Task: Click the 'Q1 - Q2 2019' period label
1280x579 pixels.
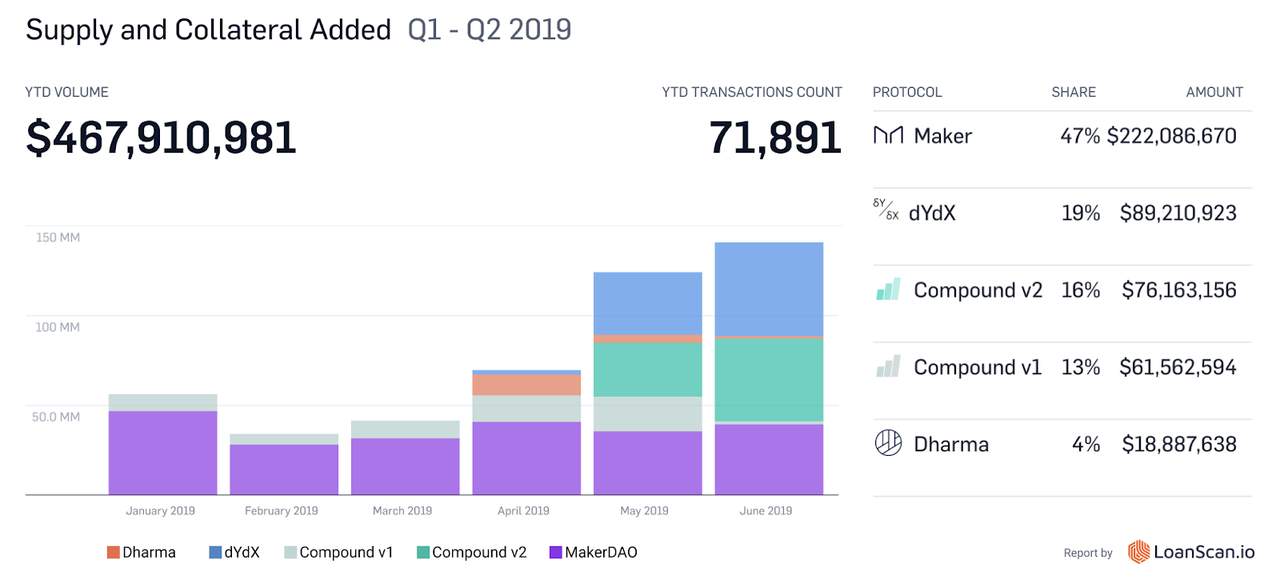Action: click(490, 30)
